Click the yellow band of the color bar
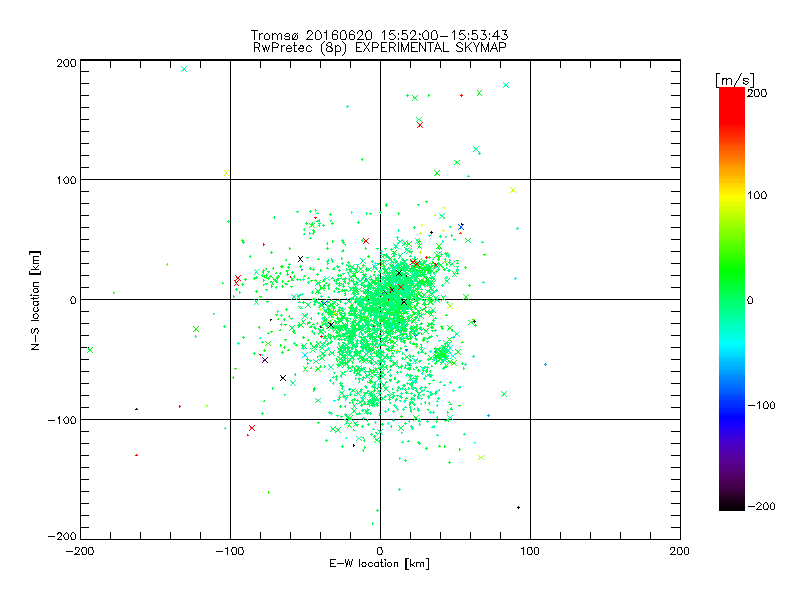 tap(732, 195)
